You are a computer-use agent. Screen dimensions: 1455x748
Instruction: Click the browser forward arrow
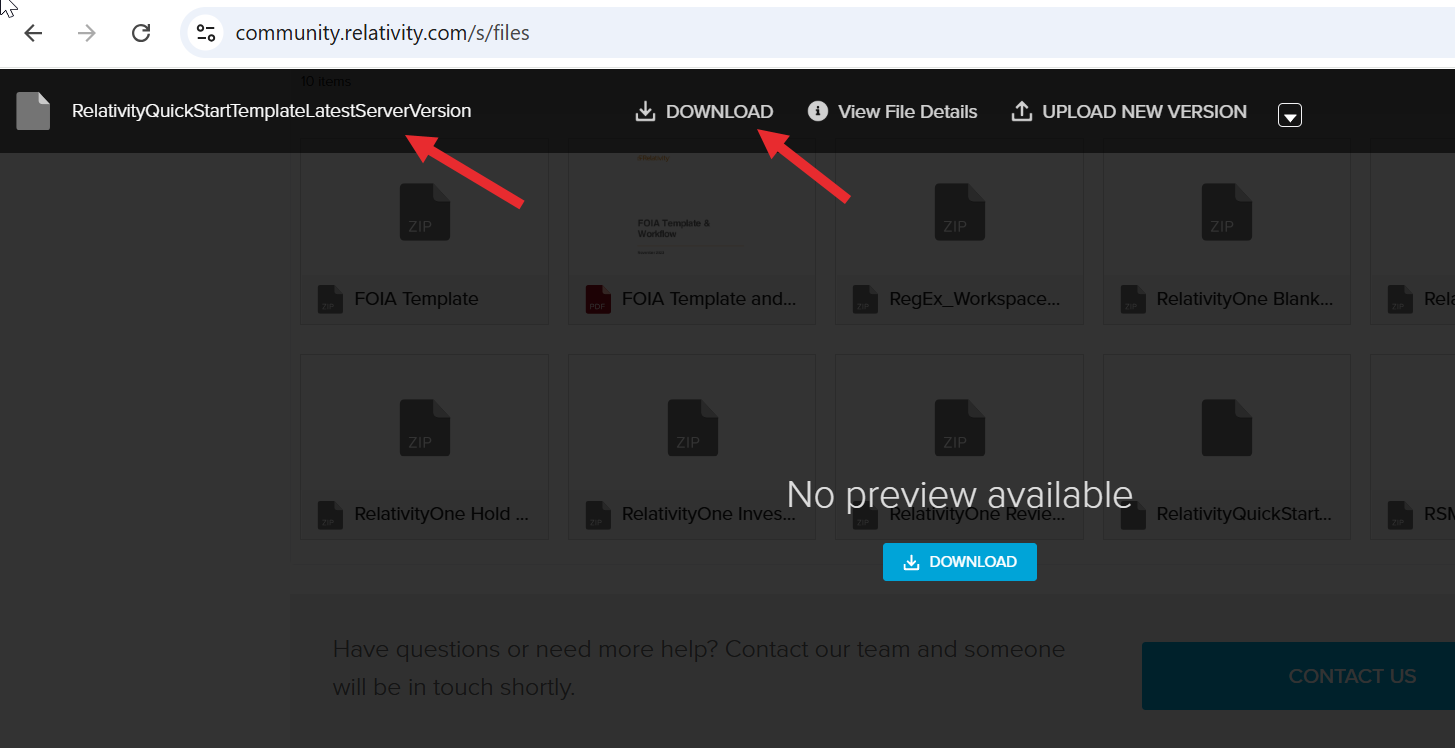point(87,33)
